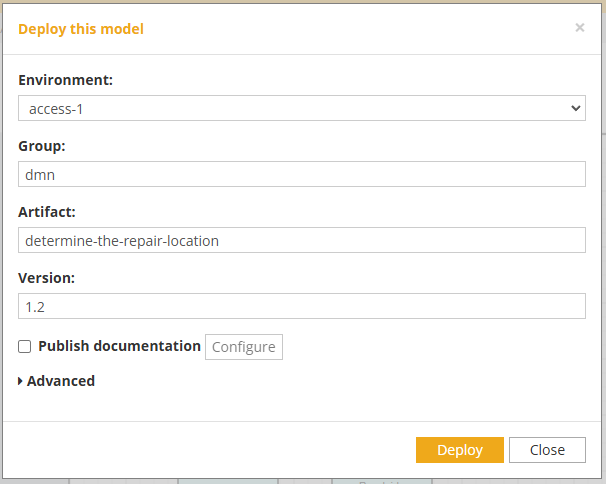Click the Group: field label
Screen dimensions: 606x484
tap(42, 146)
